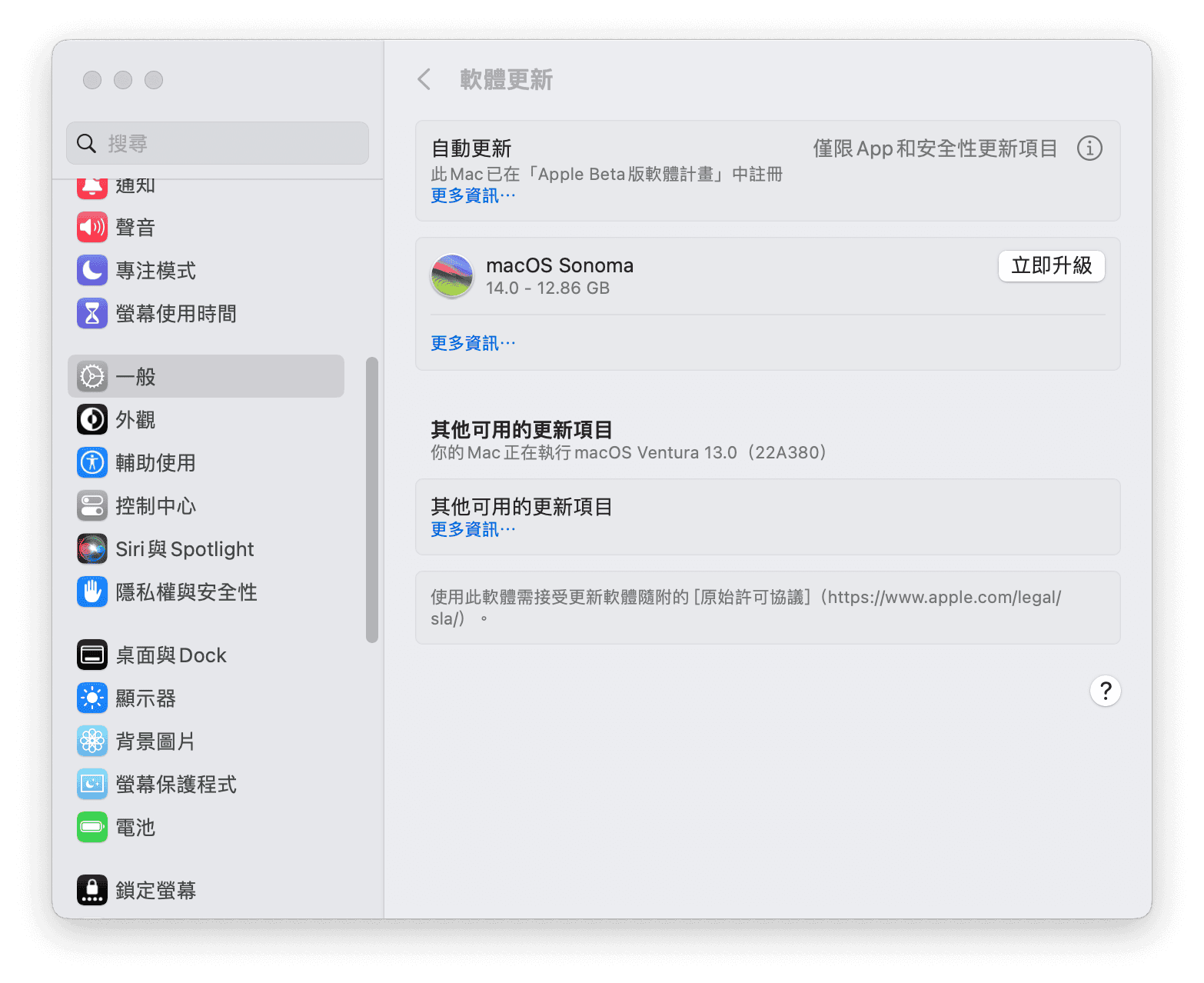Screen dimensions: 1204x983
Task: Click 僅限 App 和安全性更新項目 setting text
Action: 936,148
